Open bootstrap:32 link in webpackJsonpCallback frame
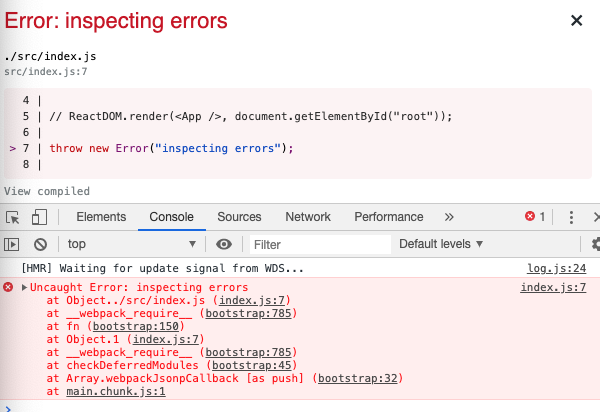 [x=358, y=378]
